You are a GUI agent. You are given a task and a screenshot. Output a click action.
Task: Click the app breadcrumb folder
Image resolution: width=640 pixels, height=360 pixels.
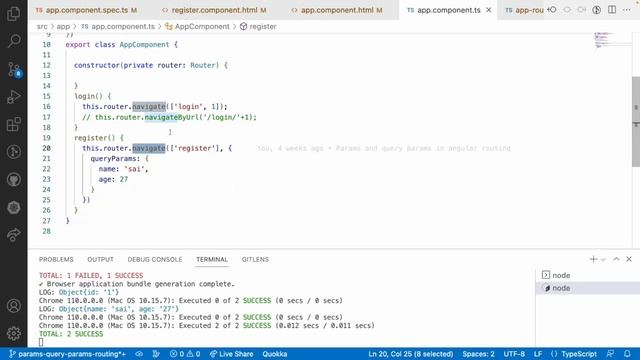tap(63, 27)
